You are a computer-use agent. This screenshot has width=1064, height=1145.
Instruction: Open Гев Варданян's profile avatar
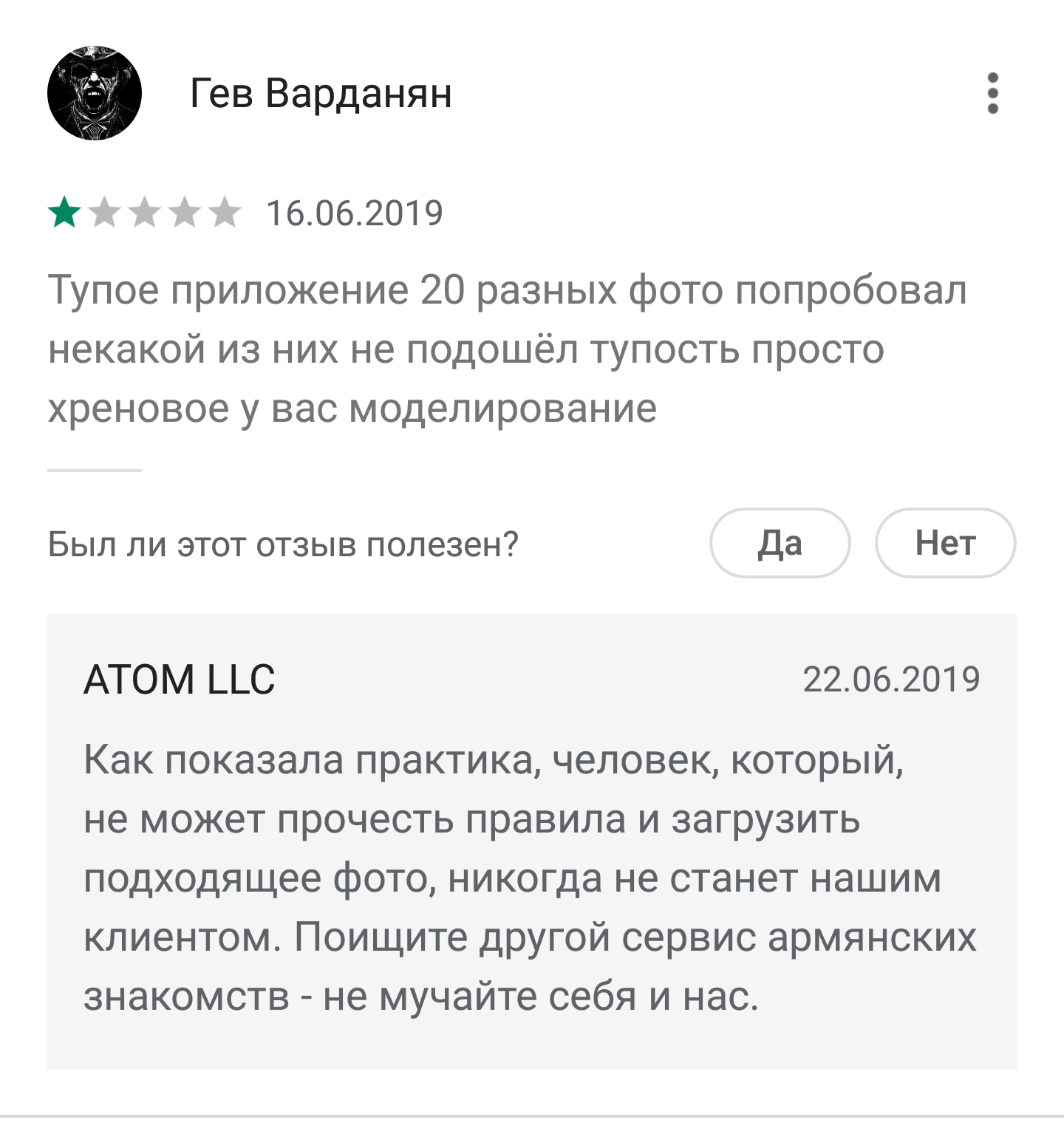click(x=95, y=93)
